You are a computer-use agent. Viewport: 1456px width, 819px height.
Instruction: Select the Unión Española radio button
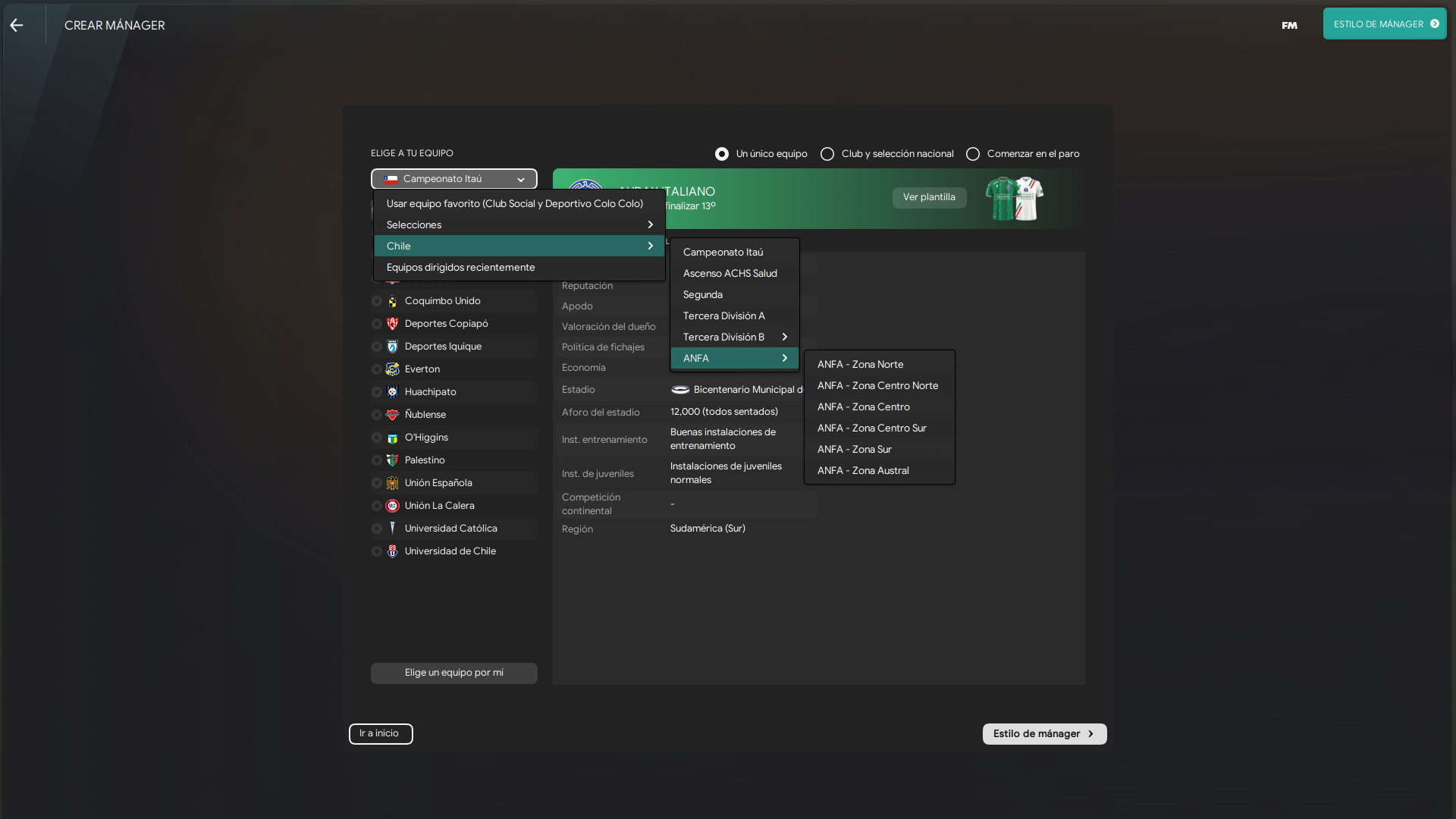click(377, 483)
